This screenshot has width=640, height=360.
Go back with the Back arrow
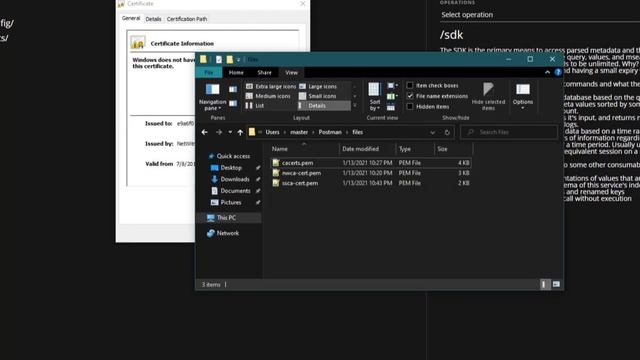[204, 132]
